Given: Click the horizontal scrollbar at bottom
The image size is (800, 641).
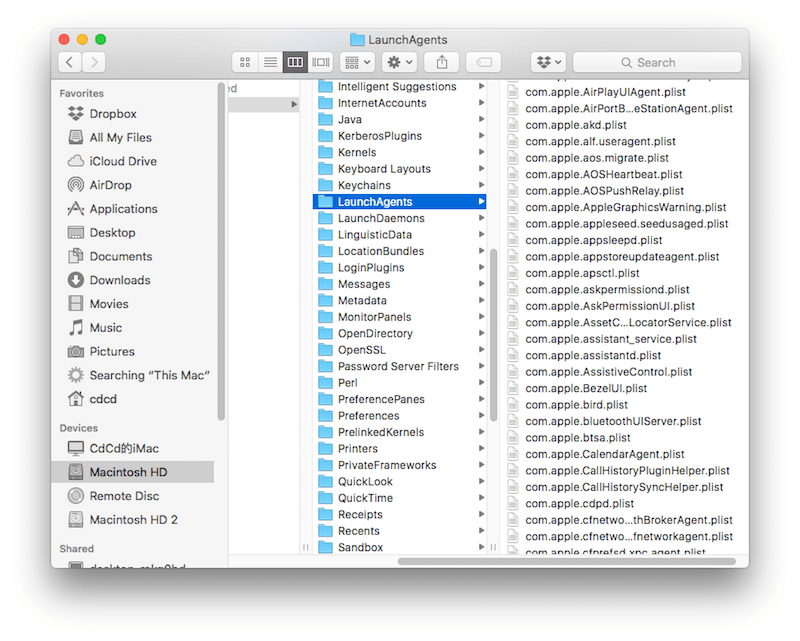Looking at the screenshot, I should pos(566,561).
